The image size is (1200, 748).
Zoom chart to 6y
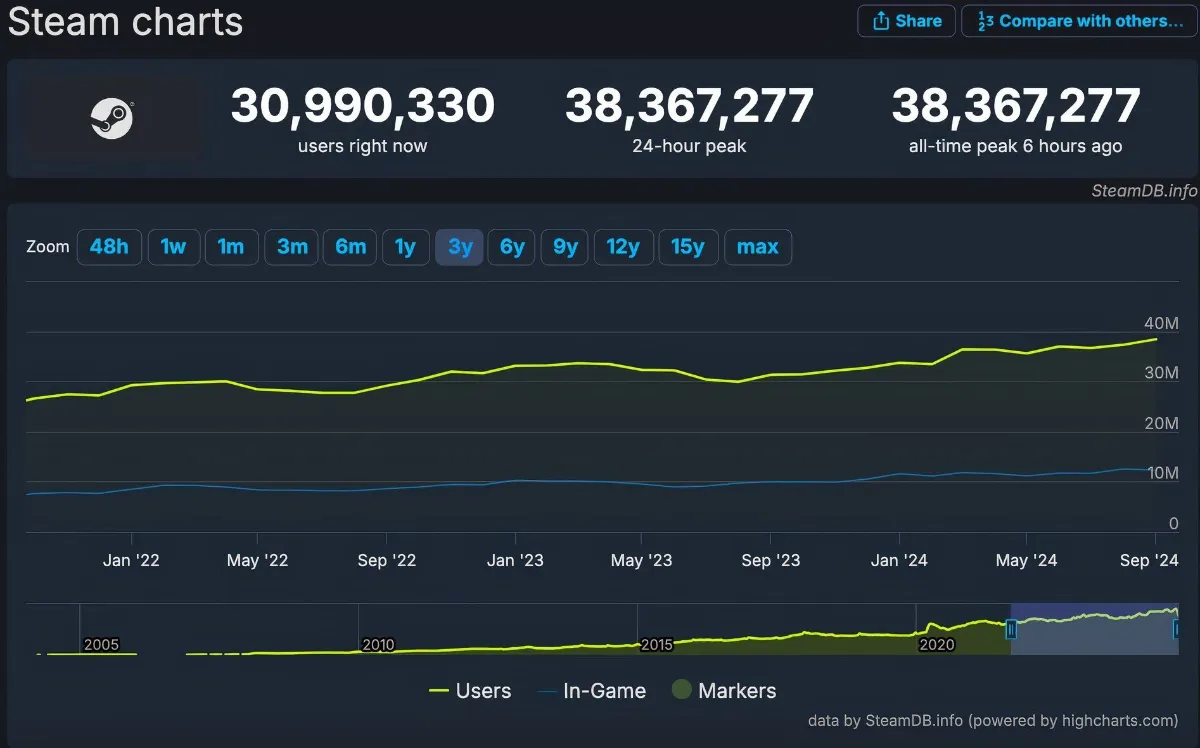tap(512, 247)
